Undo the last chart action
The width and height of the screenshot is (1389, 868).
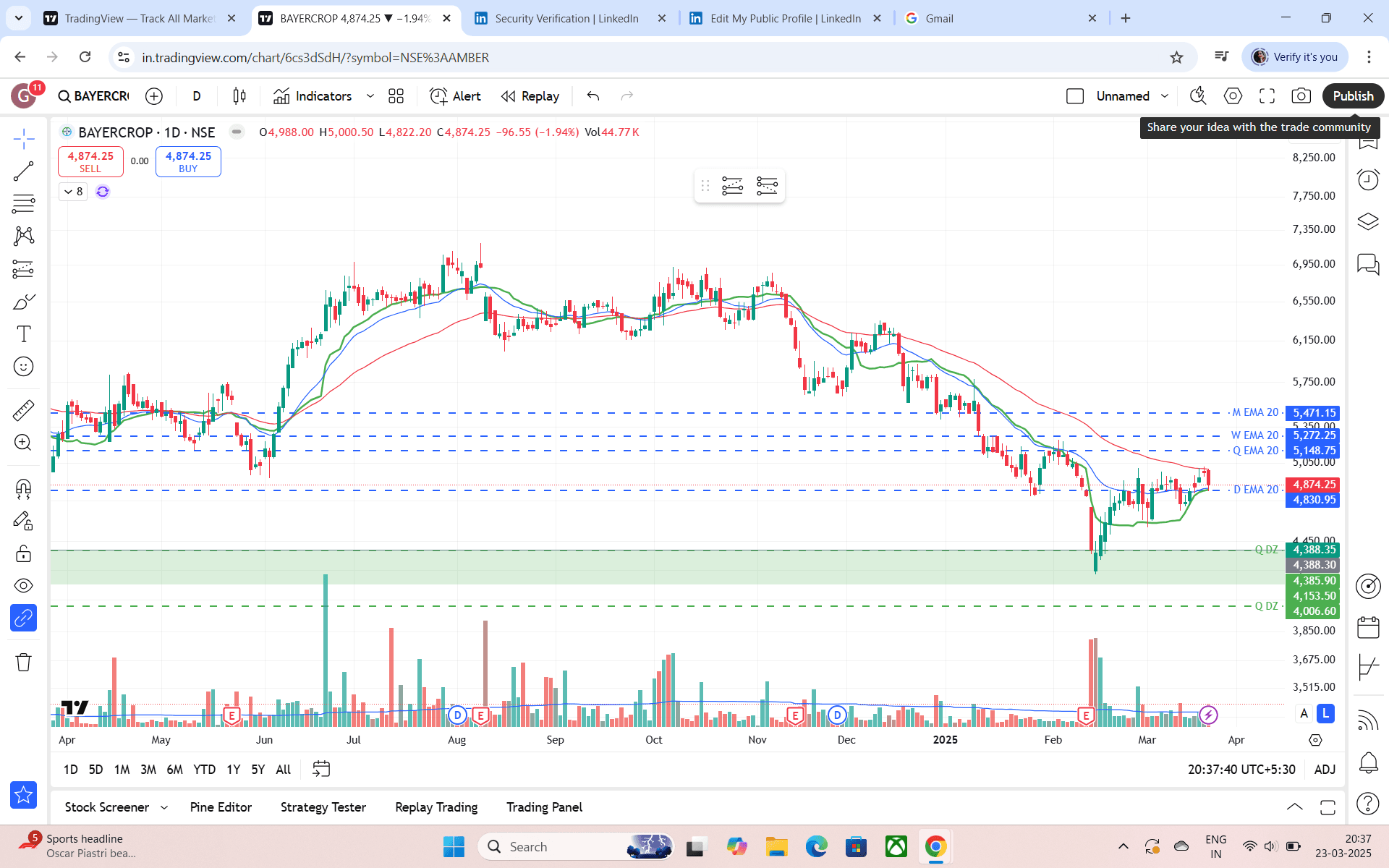[x=593, y=96]
